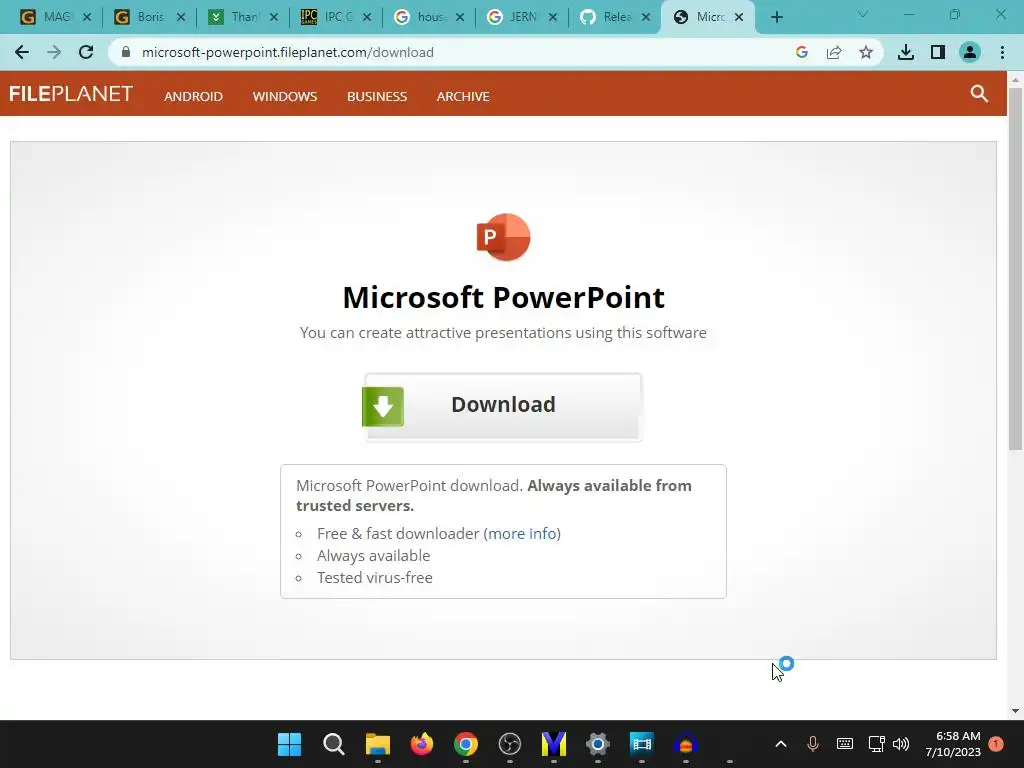Click the microphone tray icon
This screenshot has height=768, width=1024.
click(x=812, y=744)
